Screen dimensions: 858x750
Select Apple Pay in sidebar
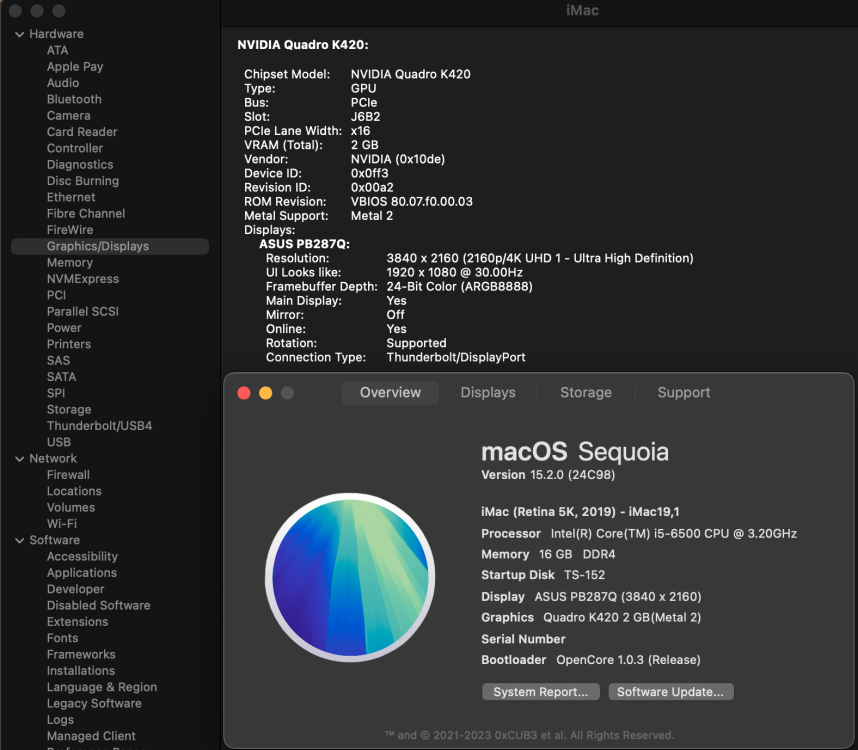(x=75, y=67)
